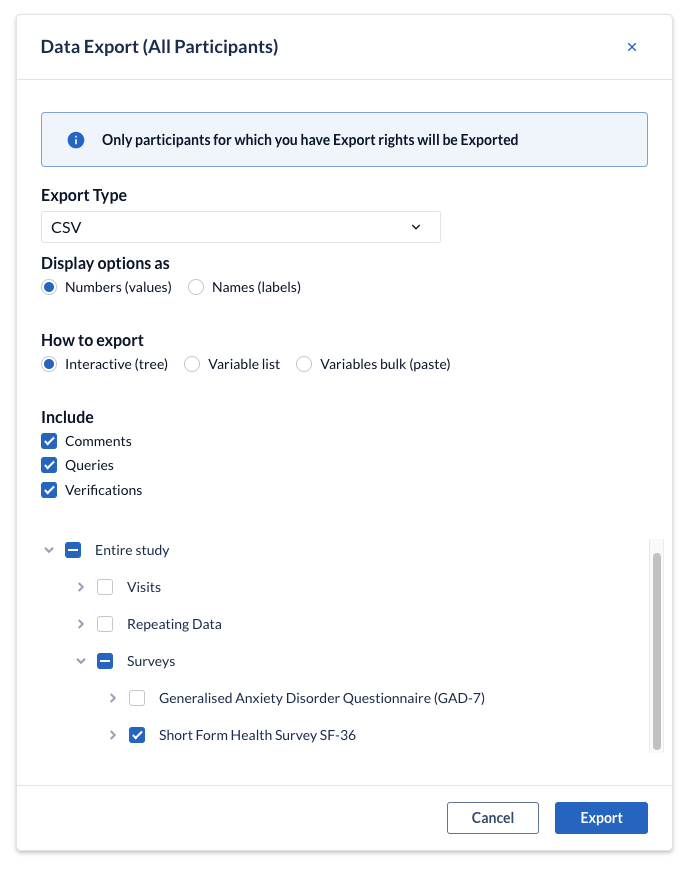Check the Repeating Data checkbox
The height and width of the screenshot is (873, 691).
tap(105, 624)
